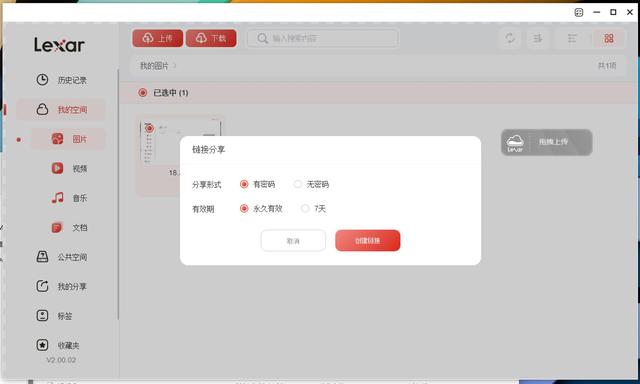640x384 pixels.
Task: Click the 上传 upload button
Action: (158, 38)
